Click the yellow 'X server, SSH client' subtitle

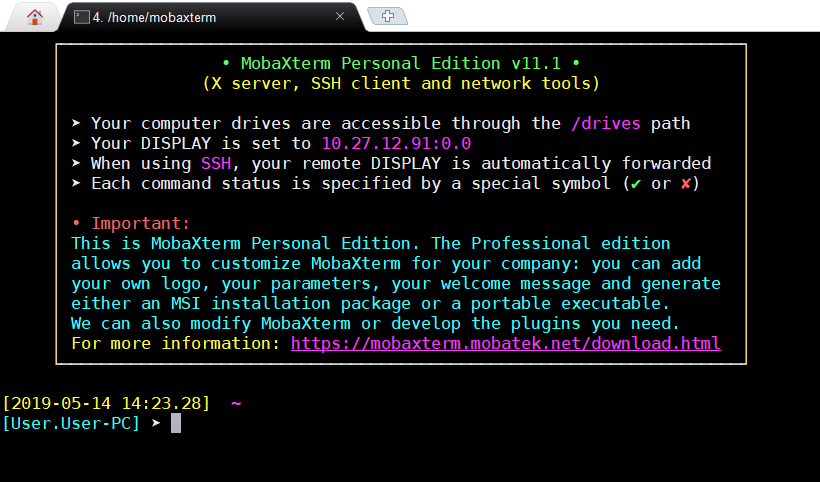tap(401, 84)
